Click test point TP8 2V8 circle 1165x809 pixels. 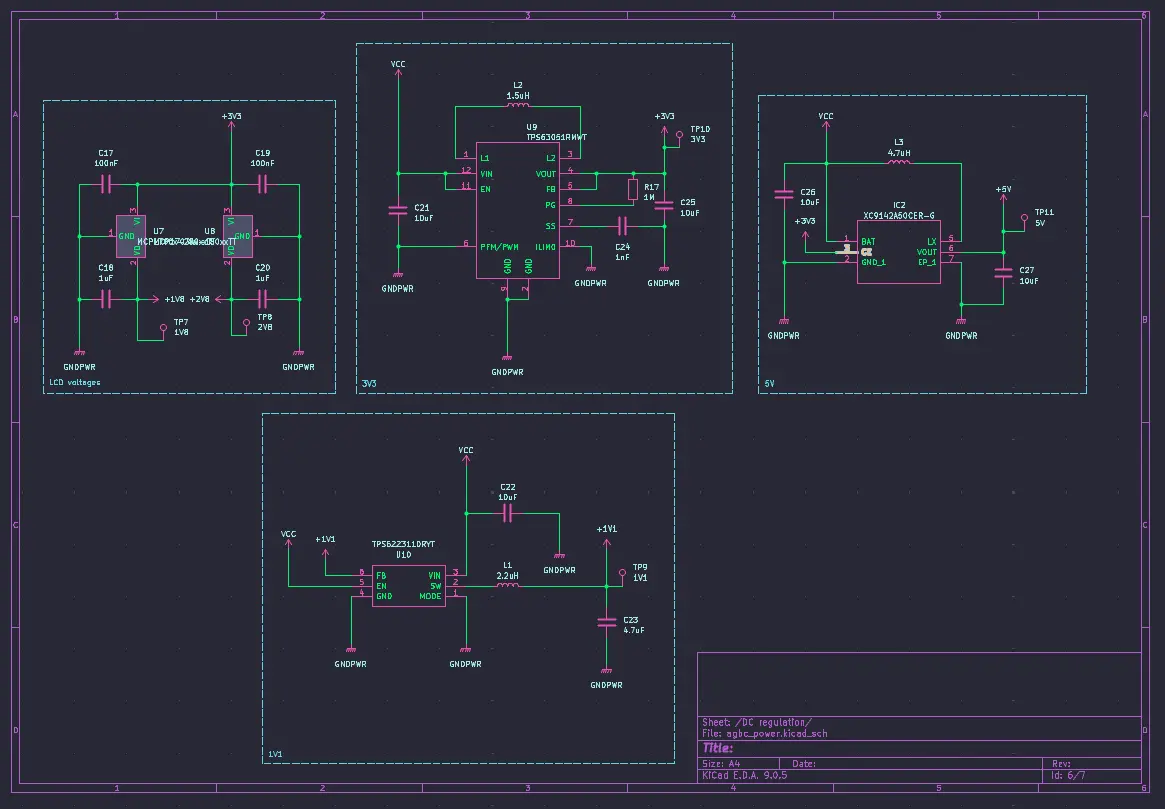(247, 323)
